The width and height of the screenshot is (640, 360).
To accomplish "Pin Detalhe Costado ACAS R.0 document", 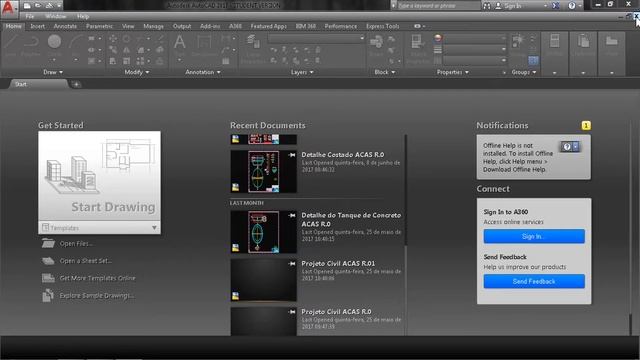I will [291, 155].
